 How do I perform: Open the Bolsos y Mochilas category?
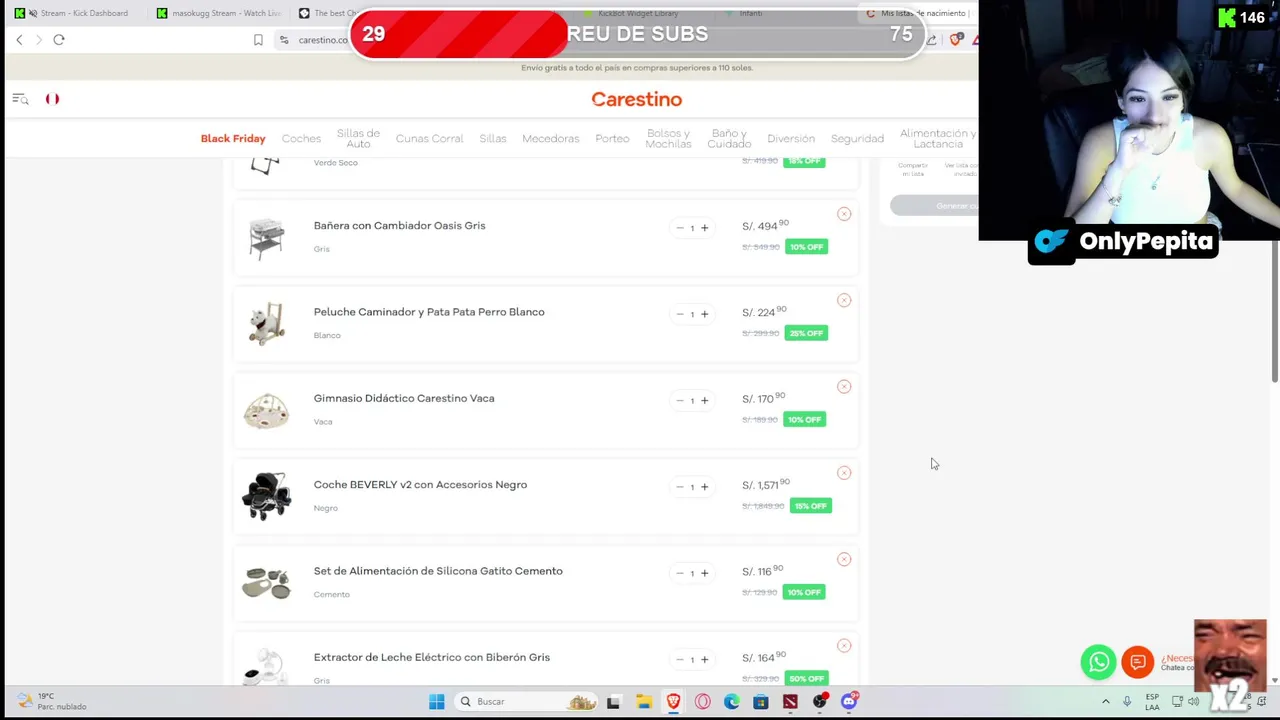[668, 139]
